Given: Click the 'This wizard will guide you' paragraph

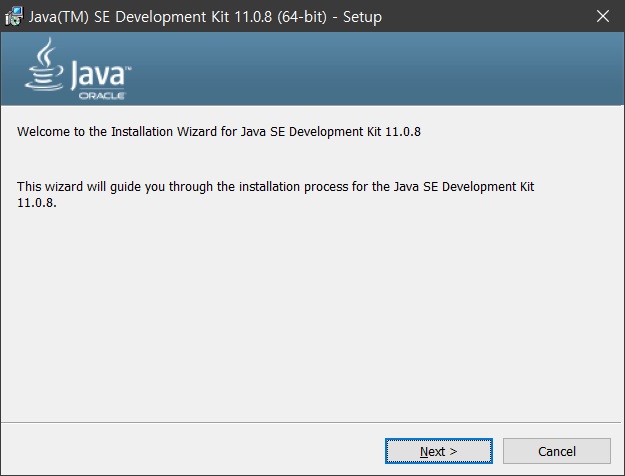Looking at the screenshot, I should (x=275, y=194).
